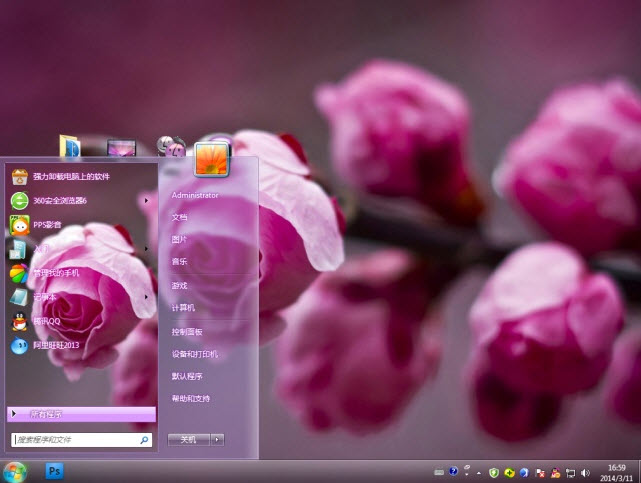
Task: Click the blue help icon in tray
Action: (x=453, y=472)
